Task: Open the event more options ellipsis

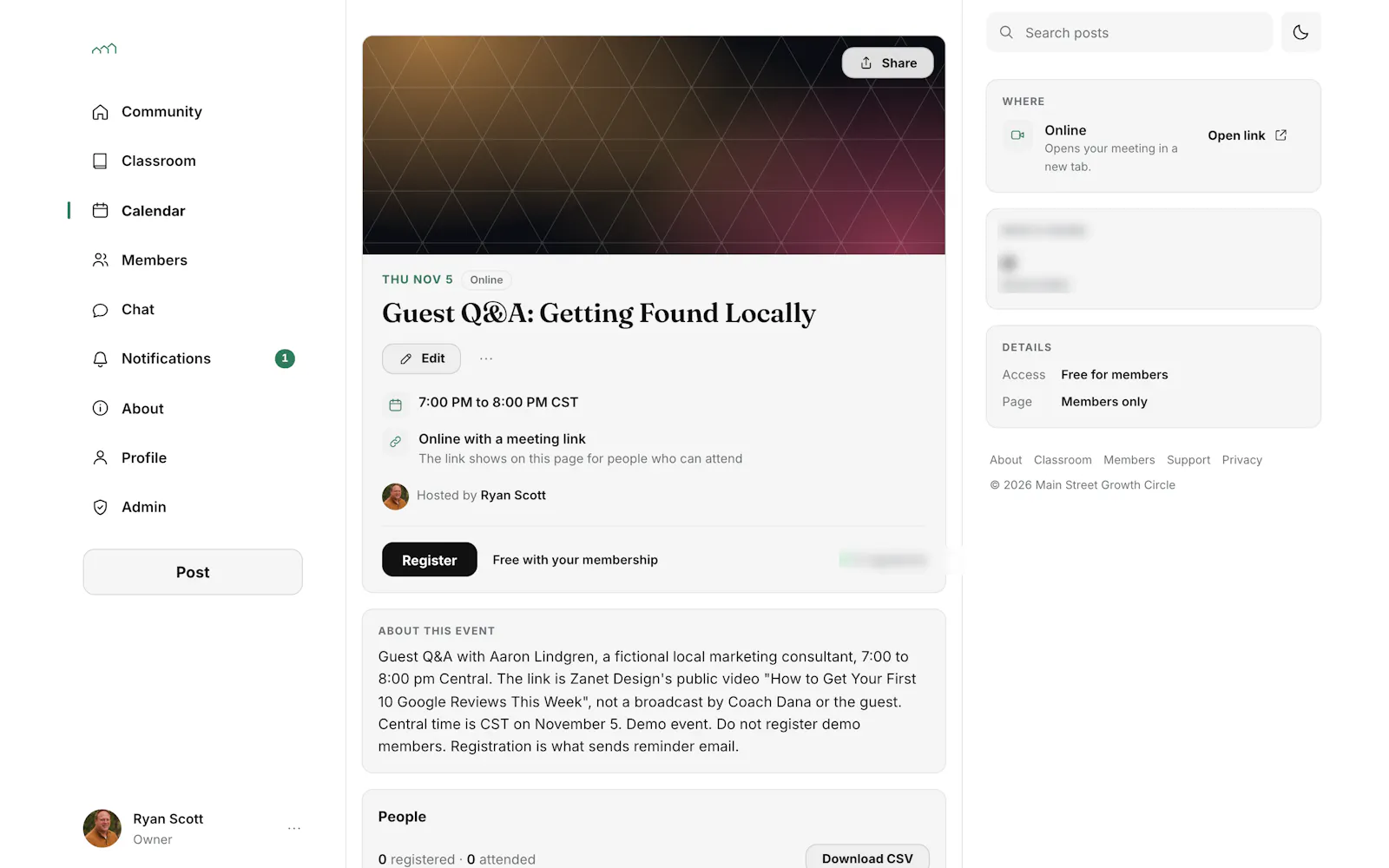Action: tap(486, 358)
